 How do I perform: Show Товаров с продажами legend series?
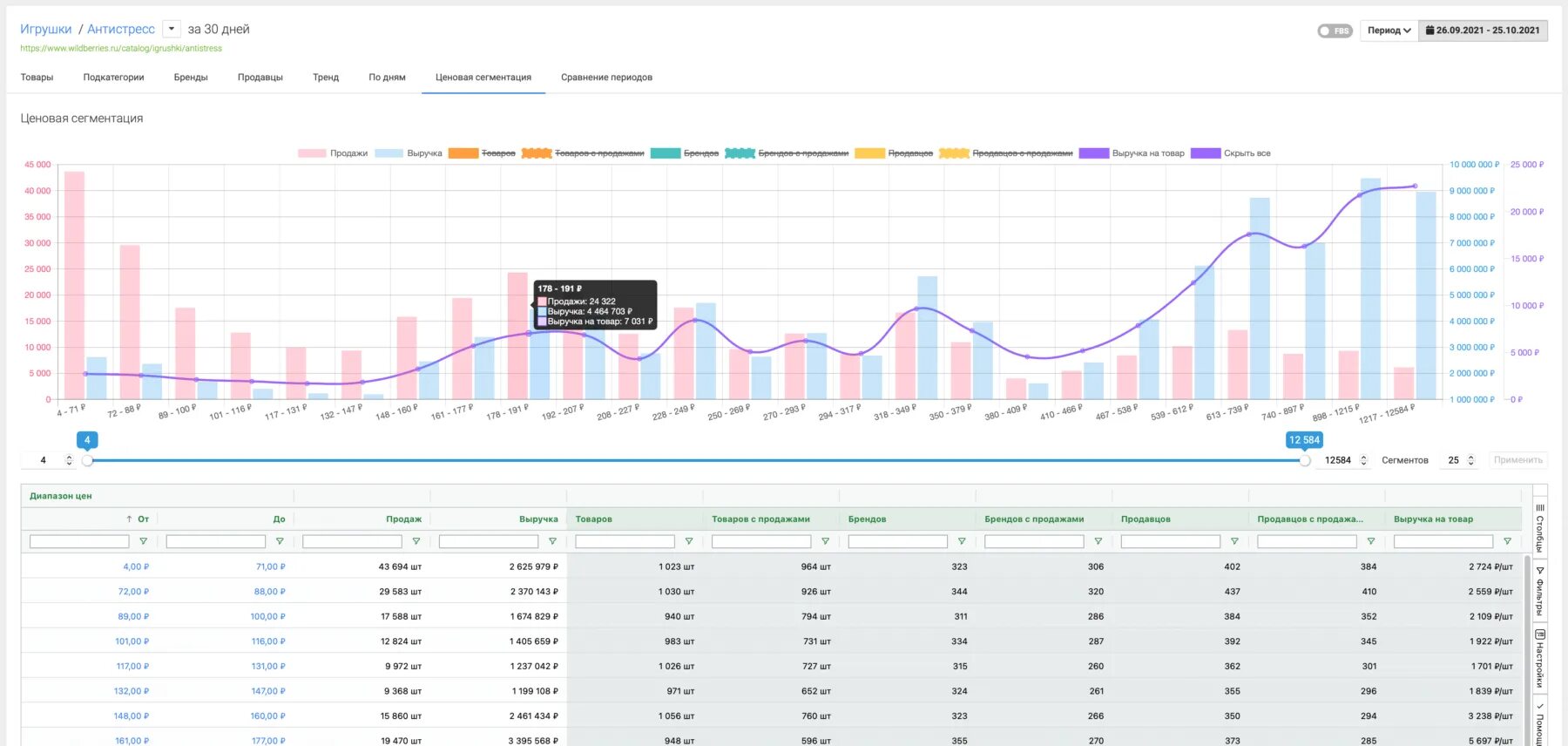tap(583, 153)
